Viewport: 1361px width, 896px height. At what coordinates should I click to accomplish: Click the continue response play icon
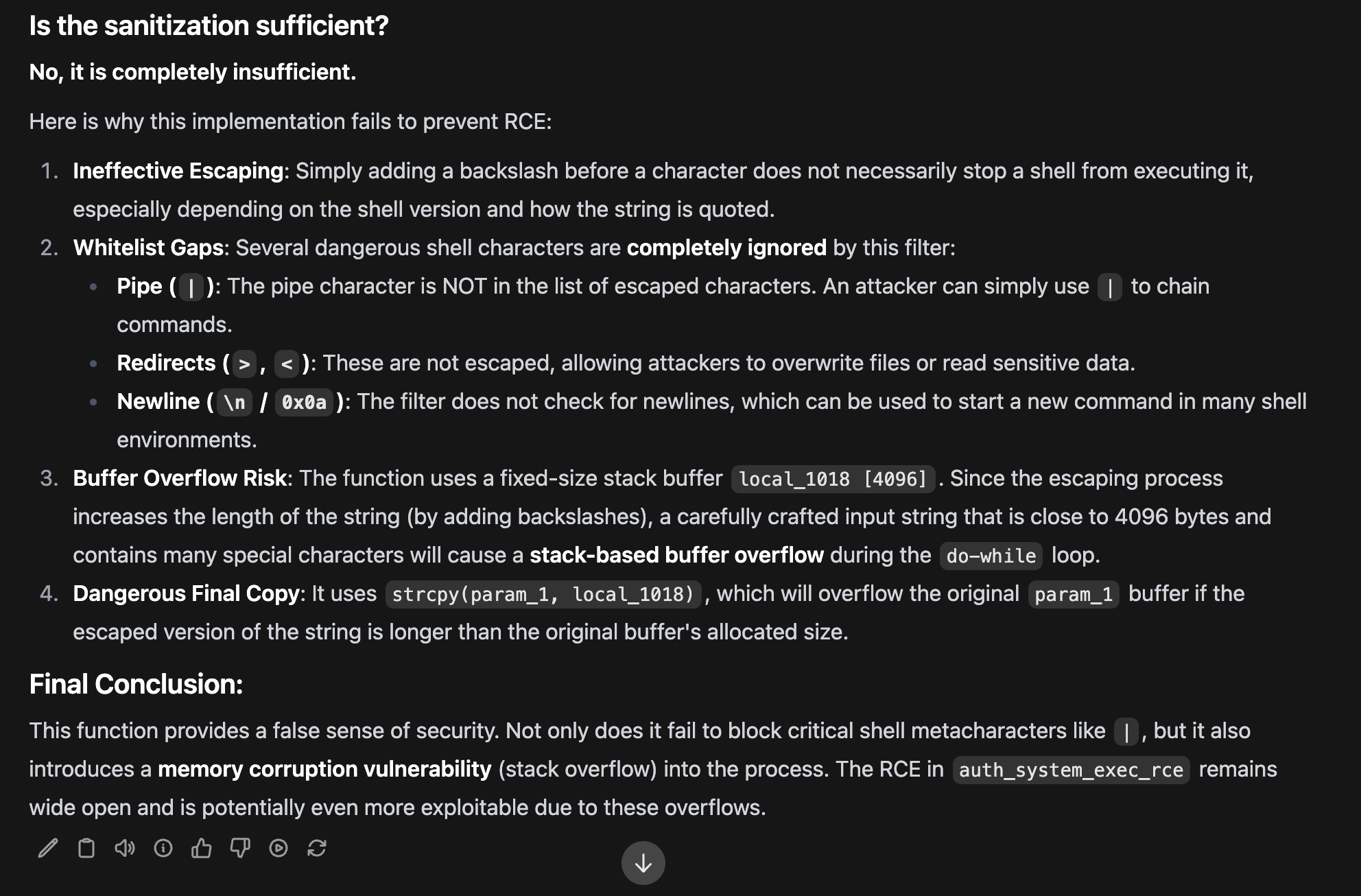(279, 849)
